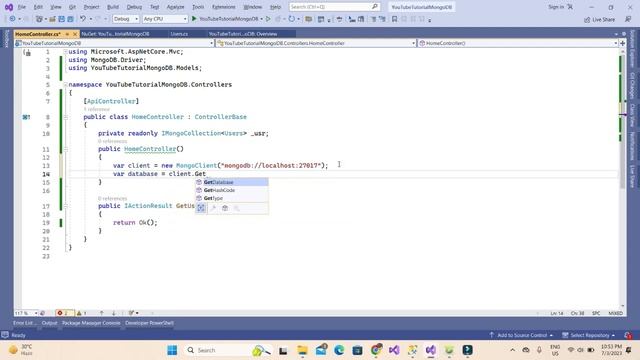Click Select Repository in status bar
This screenshot has height=360, width=640.
click(x=589, y=335)
